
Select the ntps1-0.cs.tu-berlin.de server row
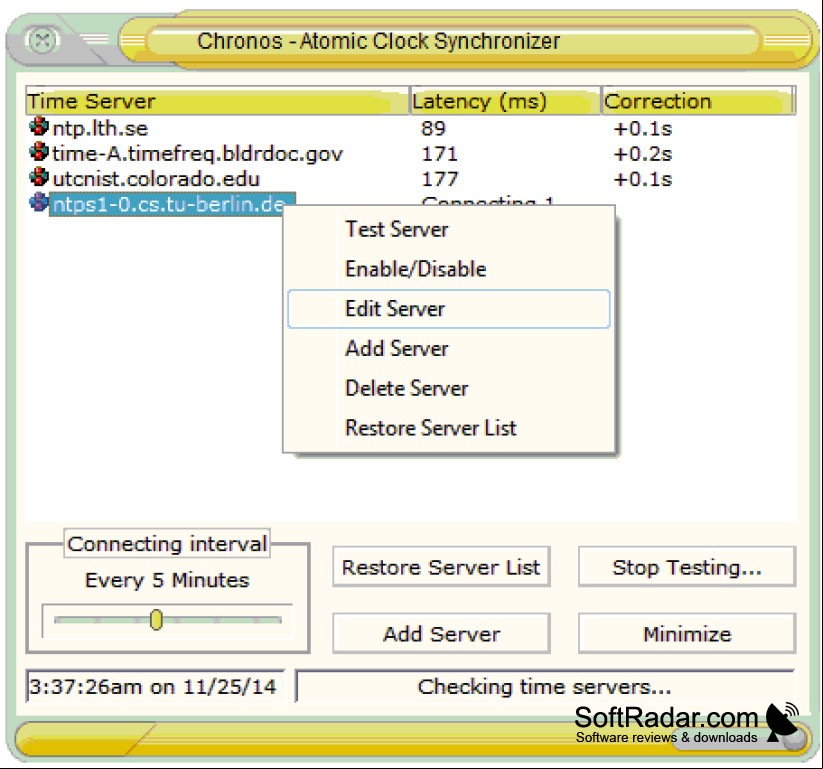[172, 204]
